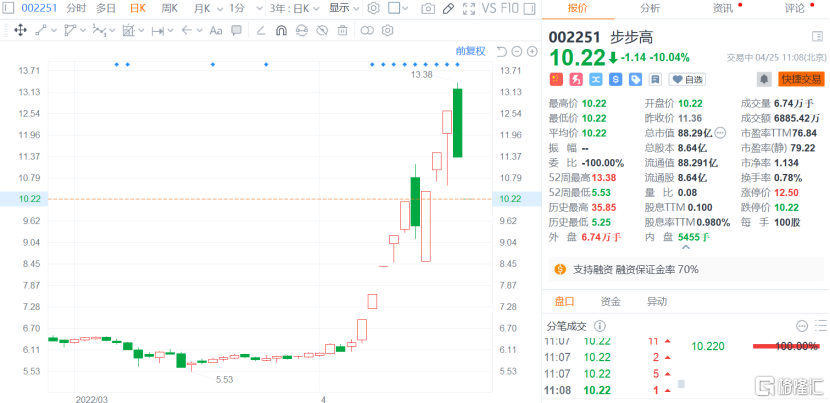
Task: Open drawing toolbar settings gear
Action: 388,30
